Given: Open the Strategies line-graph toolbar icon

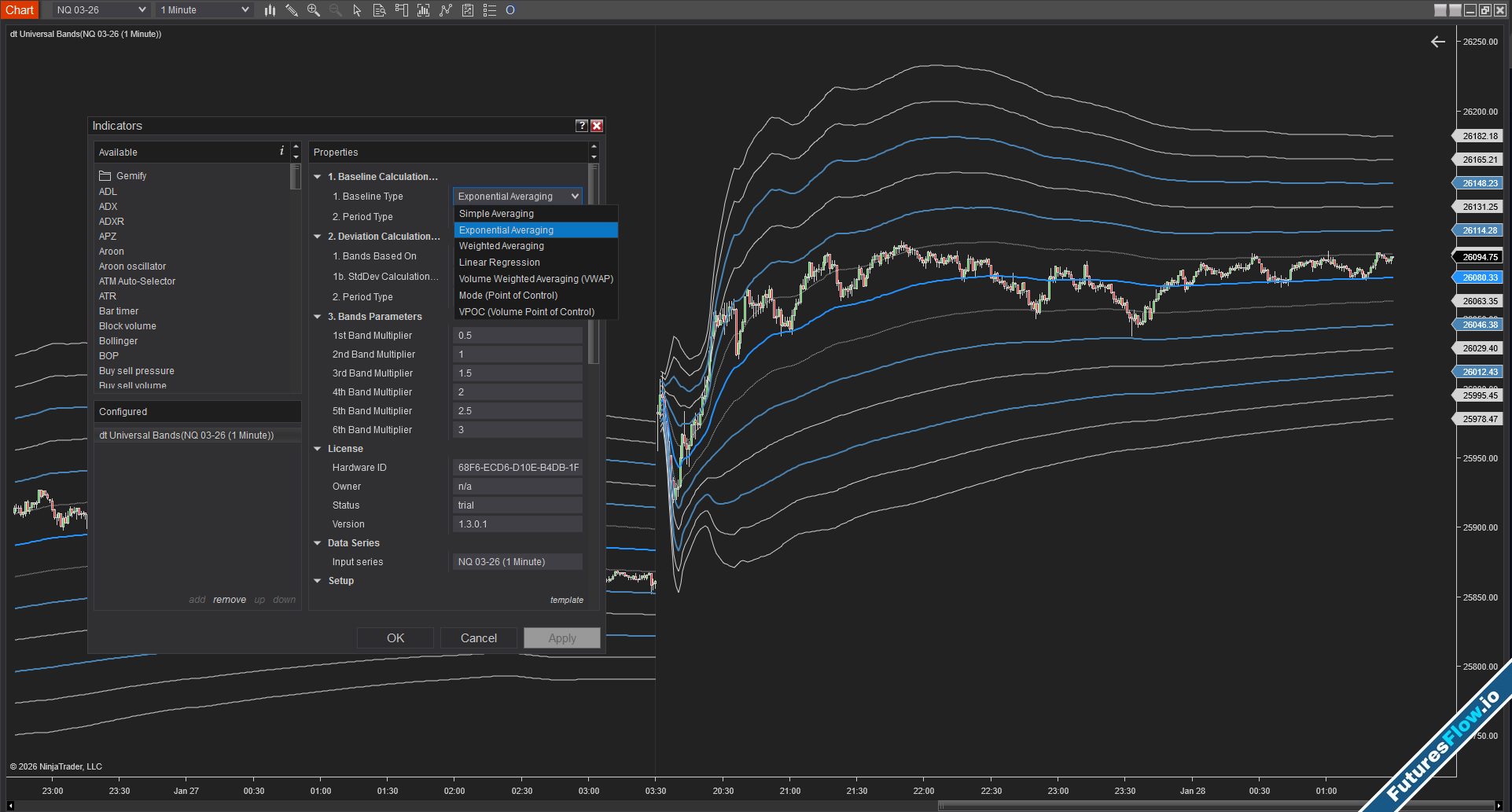Looking at the screenshot, I should [x=446, y=10].
